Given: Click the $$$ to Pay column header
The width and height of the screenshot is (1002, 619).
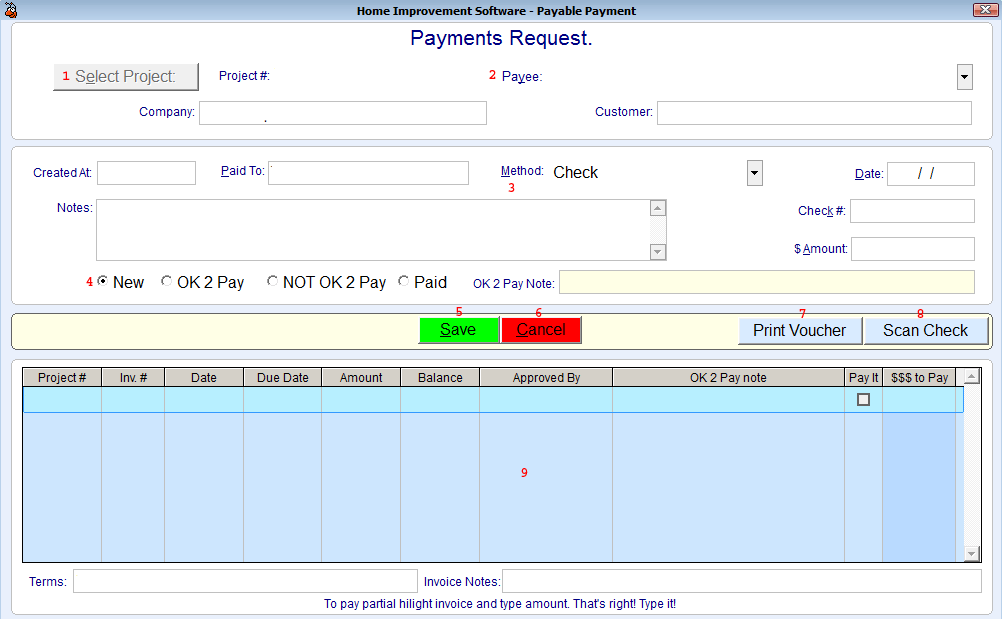Looking at the screenshot, I should pos(920,378).
